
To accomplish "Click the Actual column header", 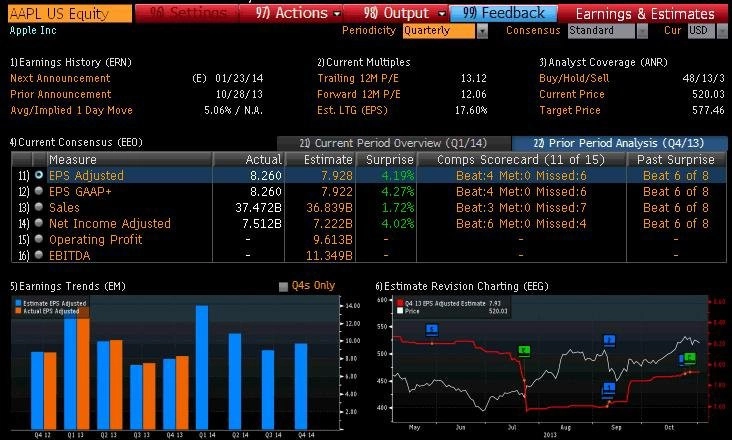I will click(249, 160).
